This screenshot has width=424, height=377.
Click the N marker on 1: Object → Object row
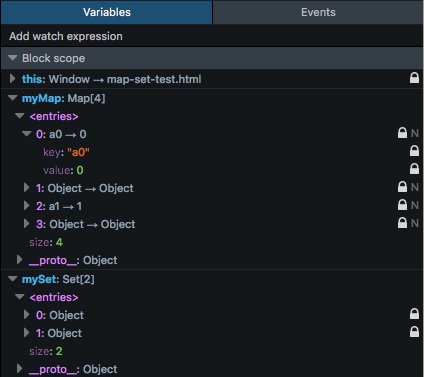point(415,187)
